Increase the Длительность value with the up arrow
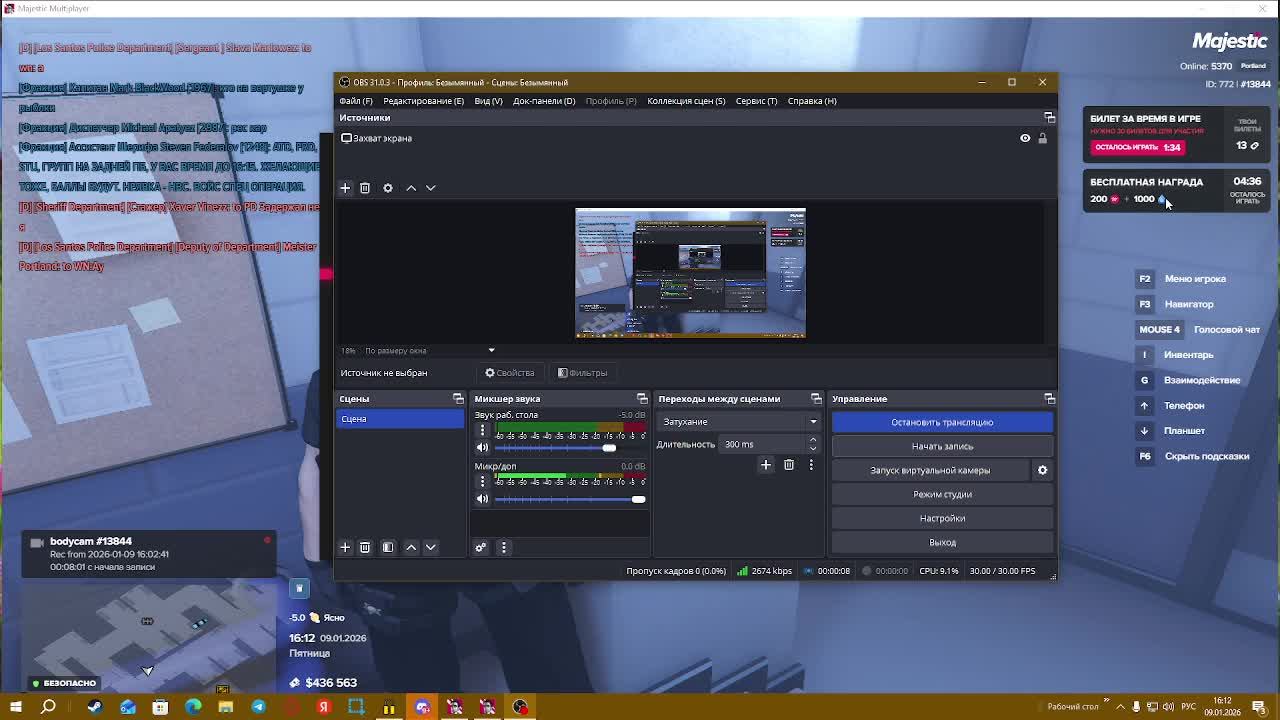The width and height of the screenshot is (1280, 720). (812, 440)
